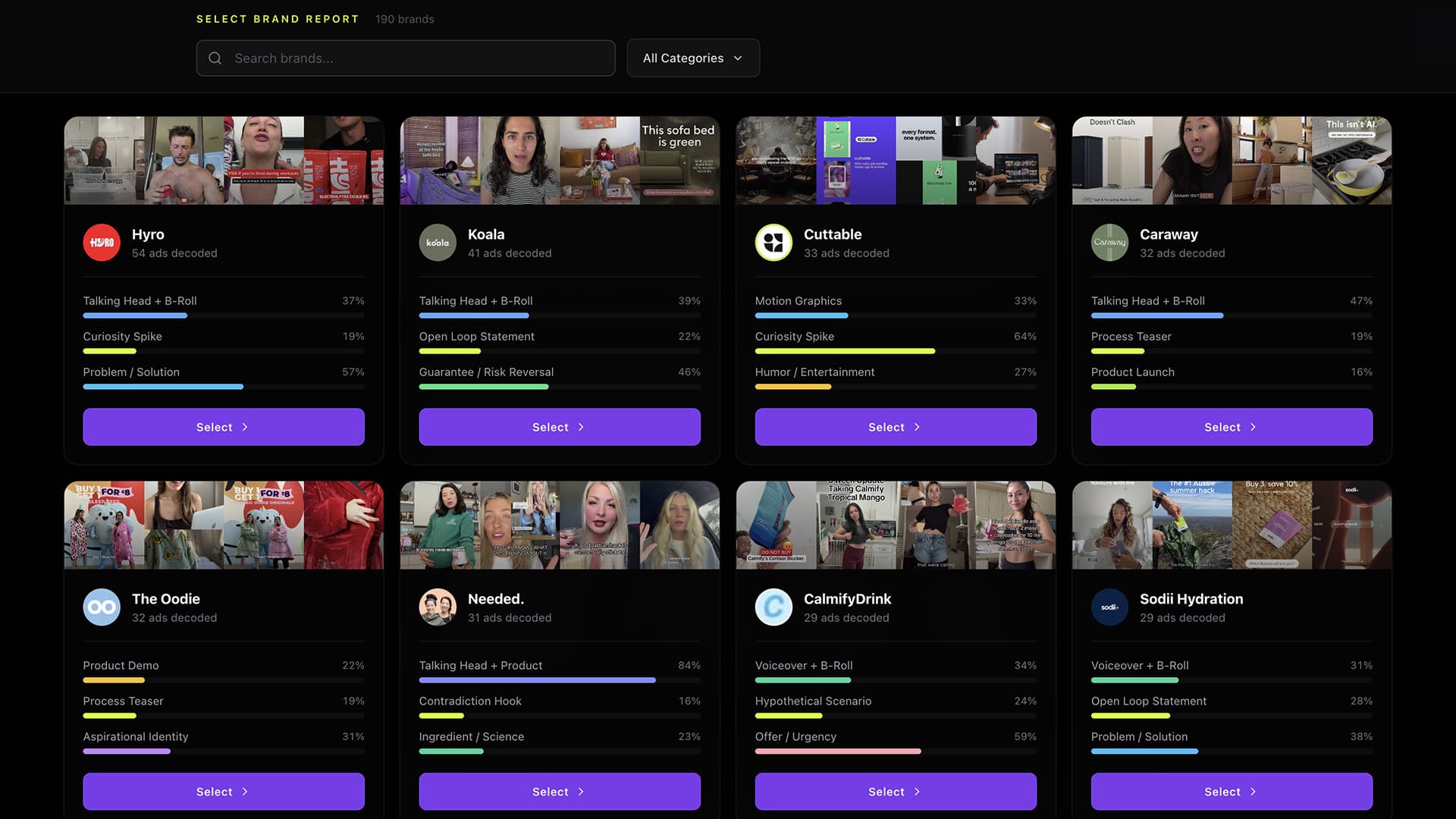The image size is (1456, 819).
Task: Click Koala Guarantee / Risk Reversal bar
Action: (560, 387)
